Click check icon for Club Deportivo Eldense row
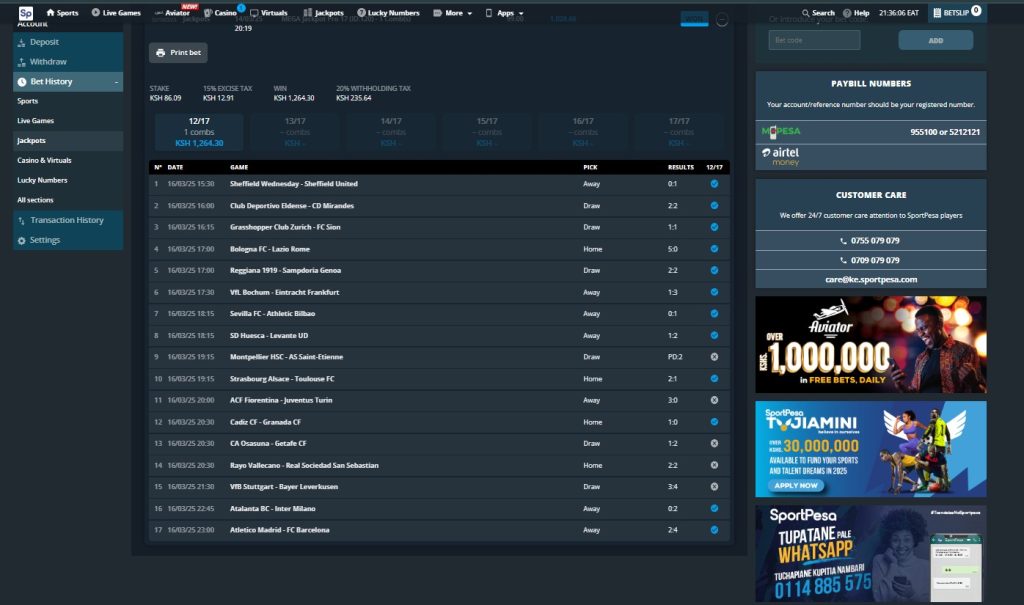The image size is (1024, 605). 714,206
